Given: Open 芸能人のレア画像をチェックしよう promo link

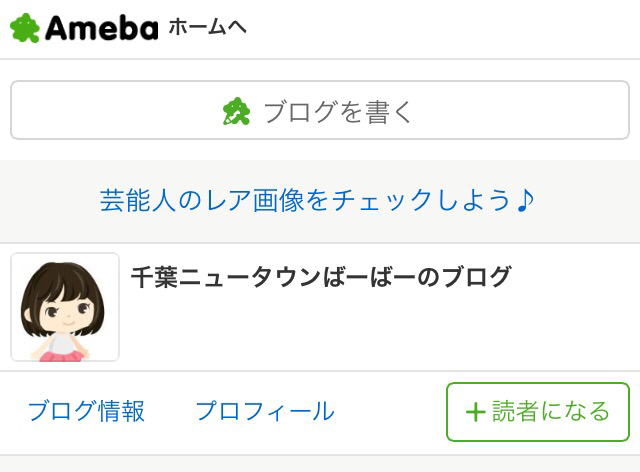Looking at the screenshot, I should pos(305,200).
